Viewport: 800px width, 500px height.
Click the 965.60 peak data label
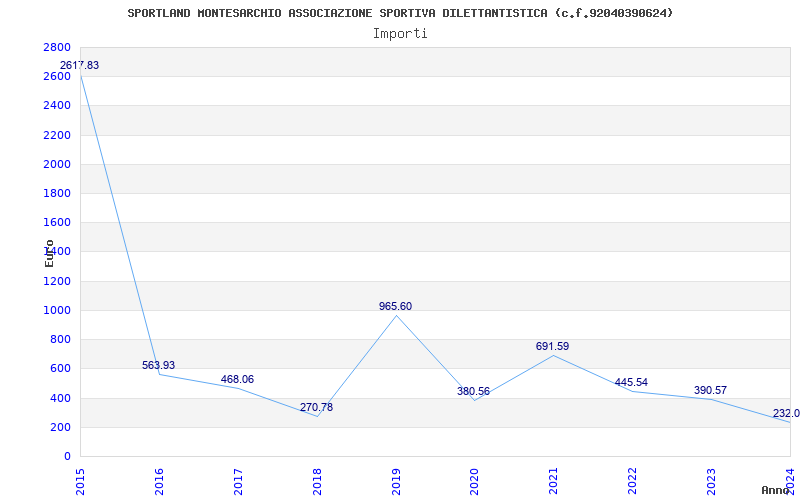395,307
